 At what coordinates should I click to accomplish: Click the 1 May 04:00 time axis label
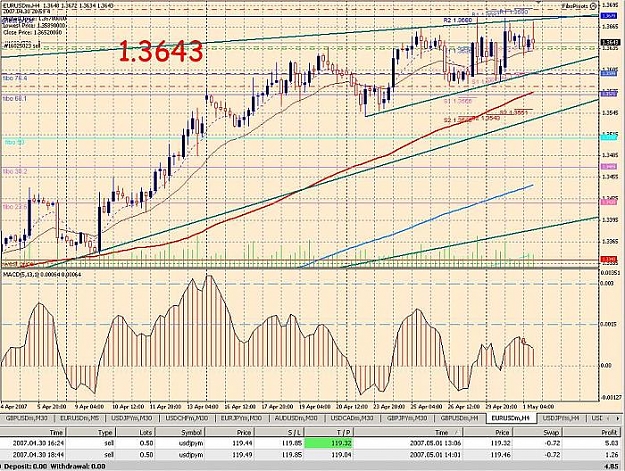click(538, 407)
